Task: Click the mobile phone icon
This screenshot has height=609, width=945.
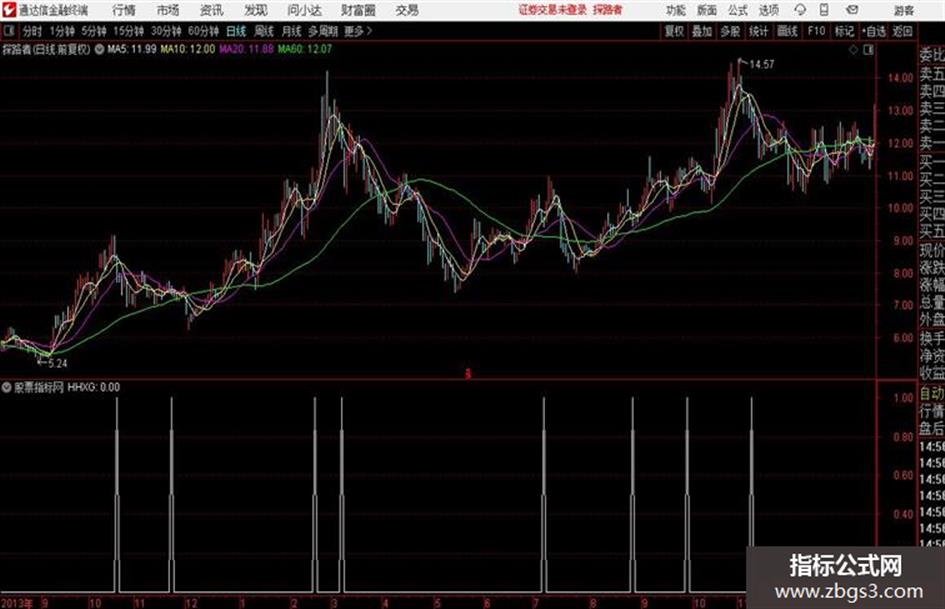Action: point(824,10)
